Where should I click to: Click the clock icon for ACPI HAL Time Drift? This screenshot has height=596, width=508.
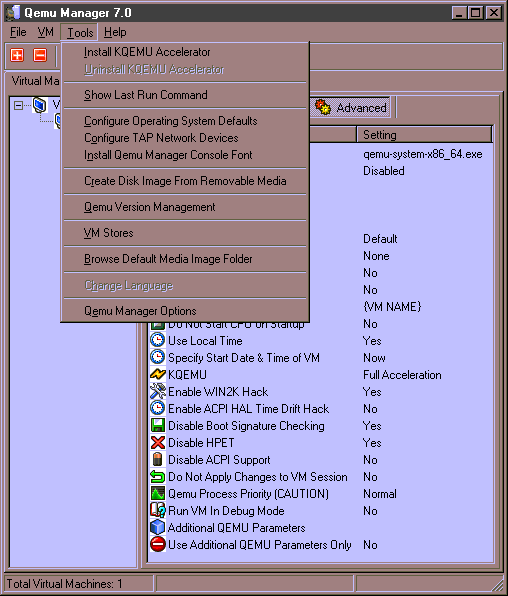click(157, 408)
